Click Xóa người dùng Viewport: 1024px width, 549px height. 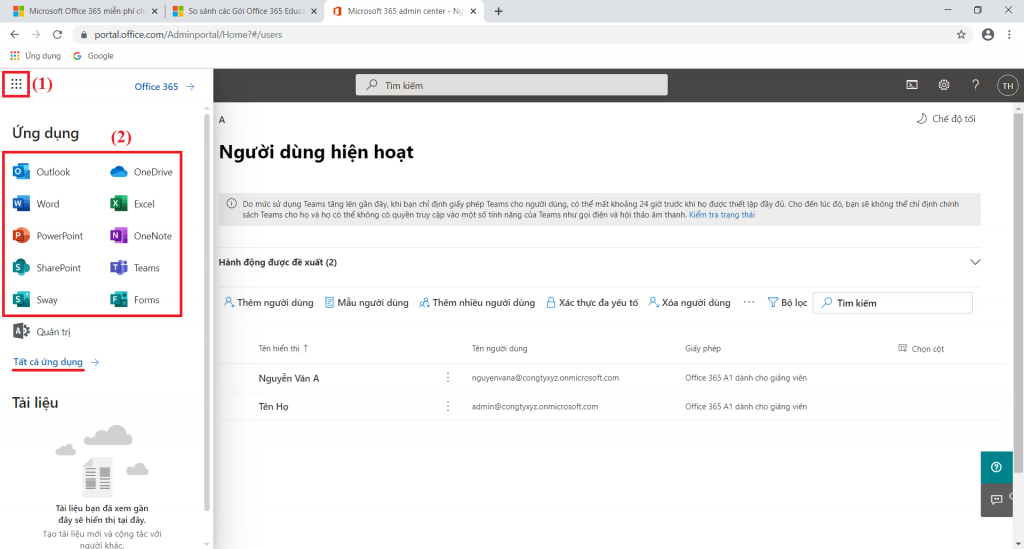click(x=689, y=303)
